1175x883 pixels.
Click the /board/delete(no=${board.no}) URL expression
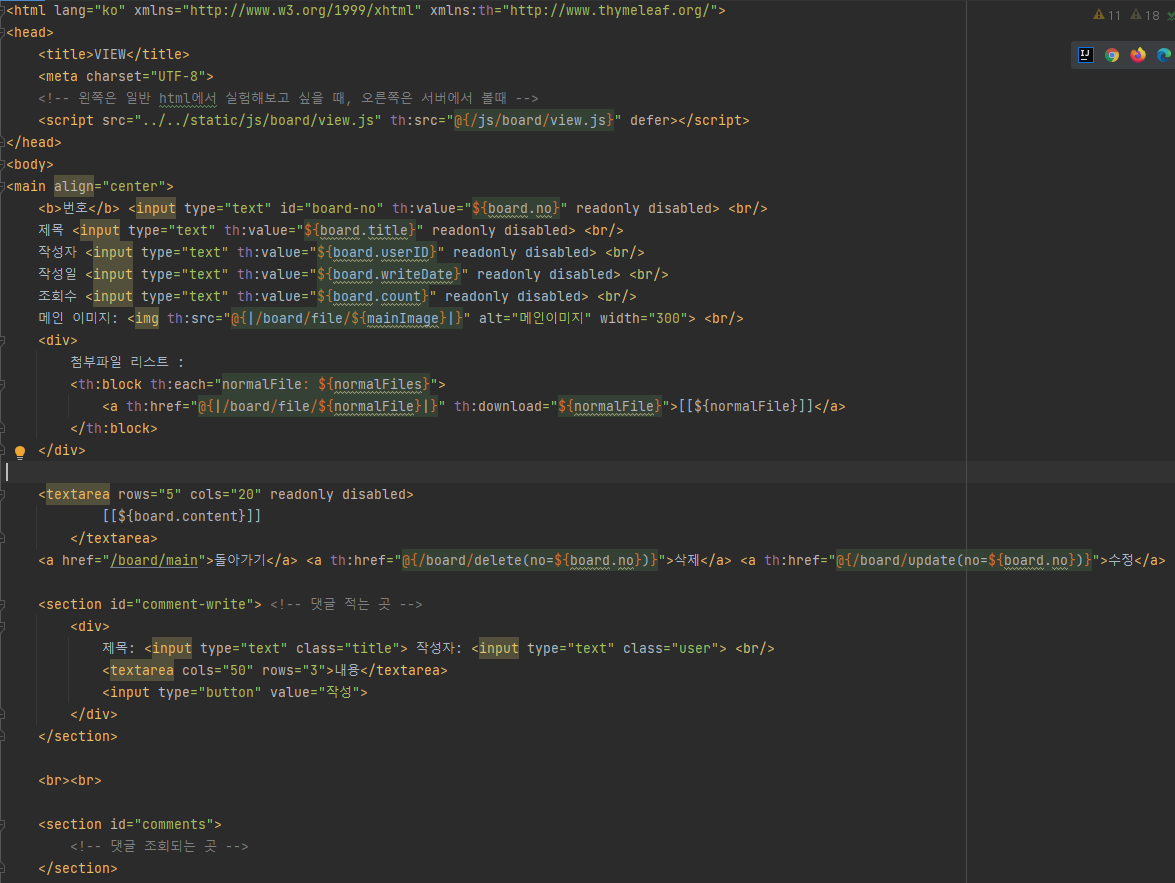(x=530, y=561)
